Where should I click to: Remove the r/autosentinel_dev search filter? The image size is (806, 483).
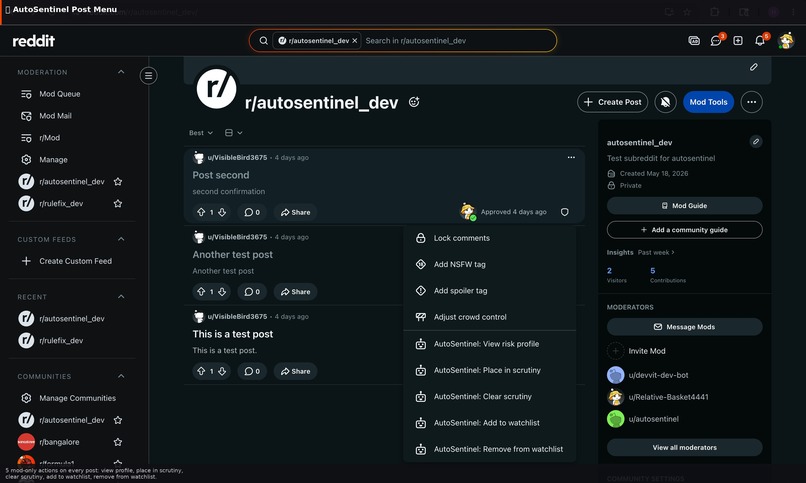point(355,41)
